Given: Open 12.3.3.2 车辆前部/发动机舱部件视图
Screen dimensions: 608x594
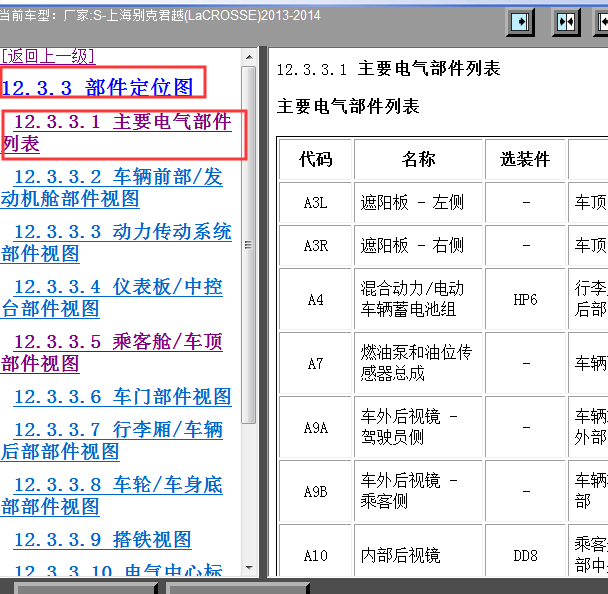Looking at the screenshot, I should point(112,188).
